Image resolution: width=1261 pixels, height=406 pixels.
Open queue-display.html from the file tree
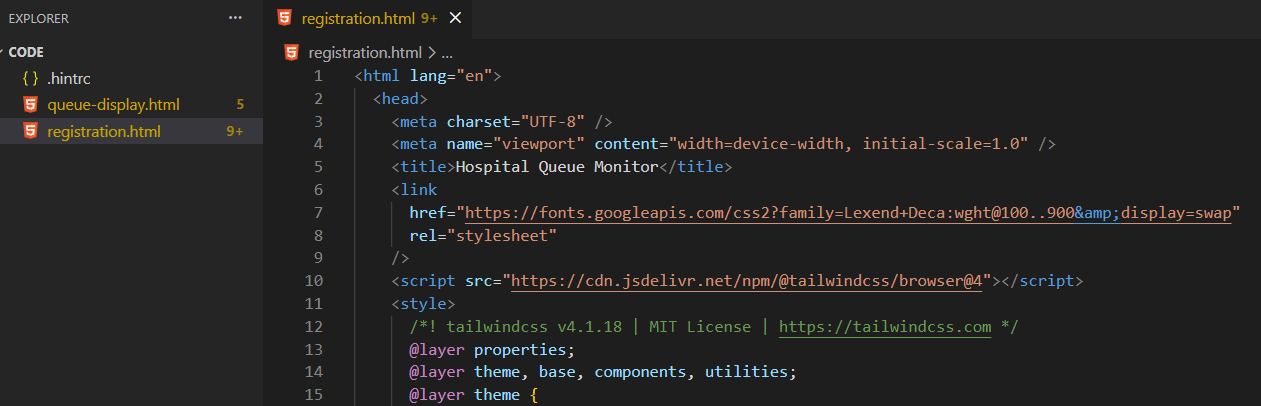click(x=112, y=105)
